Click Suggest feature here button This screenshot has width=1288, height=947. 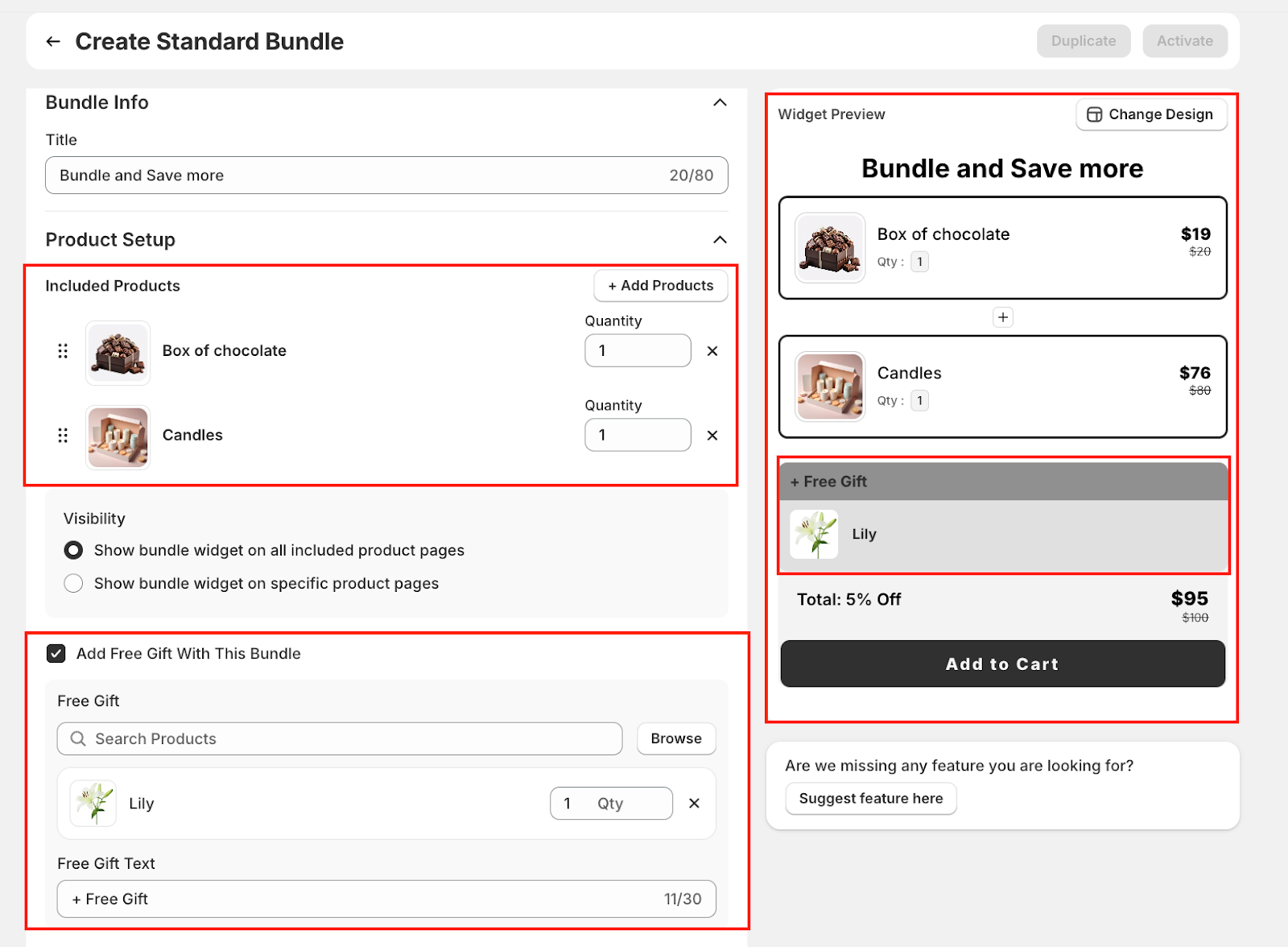pyautogui.click(x=870, y=799)
